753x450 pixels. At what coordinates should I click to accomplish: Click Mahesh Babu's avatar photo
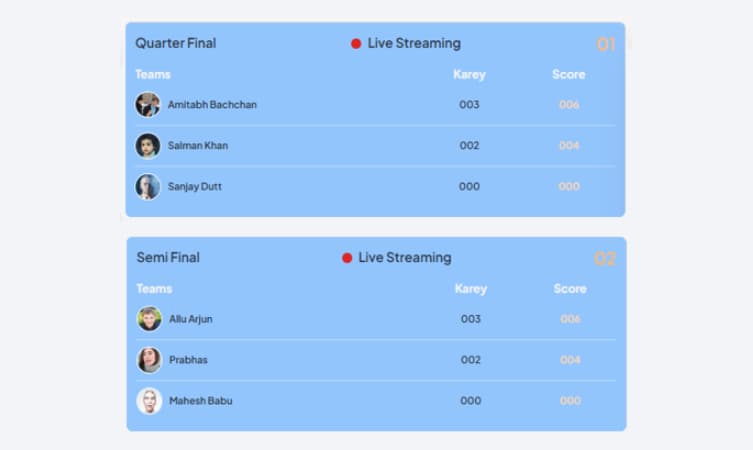tap(149, 401)
